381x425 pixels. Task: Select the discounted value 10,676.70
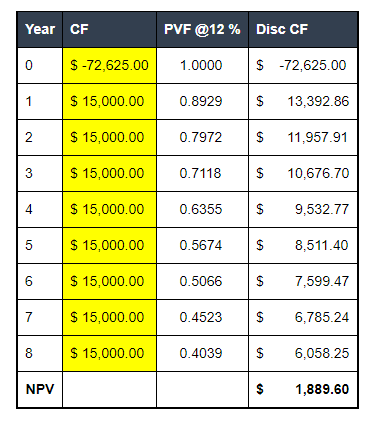coord(318,173)
